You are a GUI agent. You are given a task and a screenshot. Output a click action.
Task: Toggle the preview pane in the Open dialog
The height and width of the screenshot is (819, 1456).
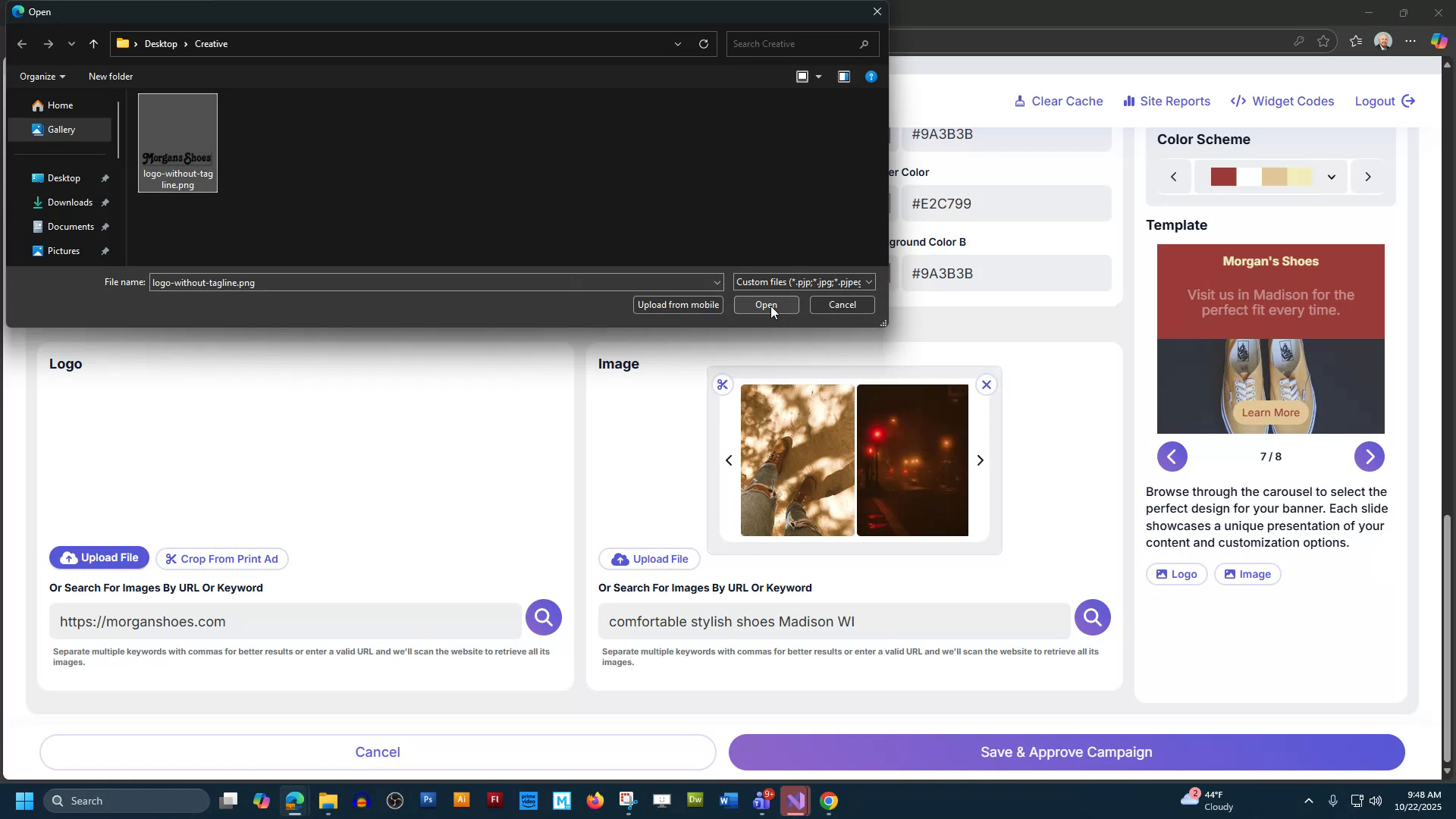point(843,76)
